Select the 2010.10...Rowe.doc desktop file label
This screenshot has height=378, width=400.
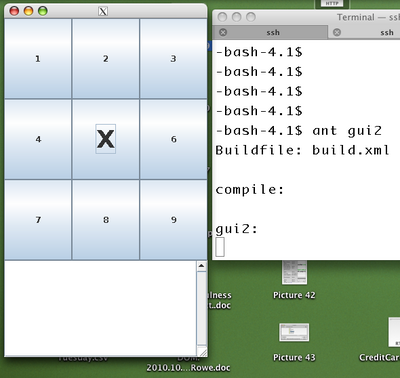188,368
